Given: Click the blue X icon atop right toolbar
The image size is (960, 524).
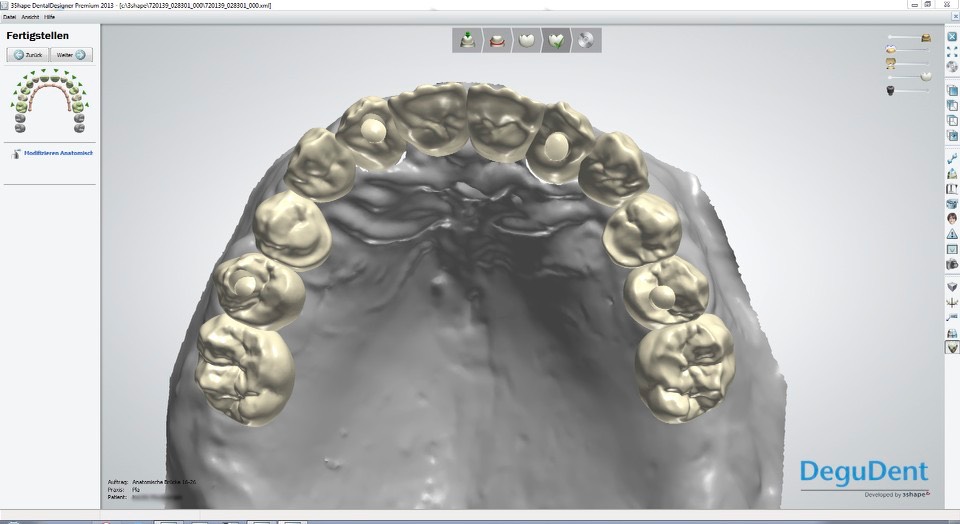Looking at the screenshot, I should click(x=952, y=37).
